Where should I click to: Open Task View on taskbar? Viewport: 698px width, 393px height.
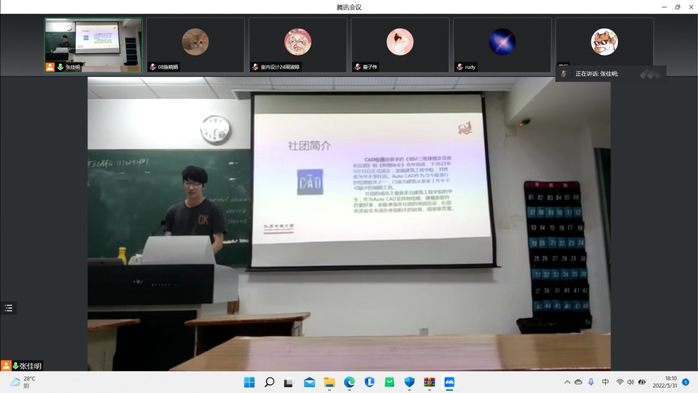[x=289, y=382]
